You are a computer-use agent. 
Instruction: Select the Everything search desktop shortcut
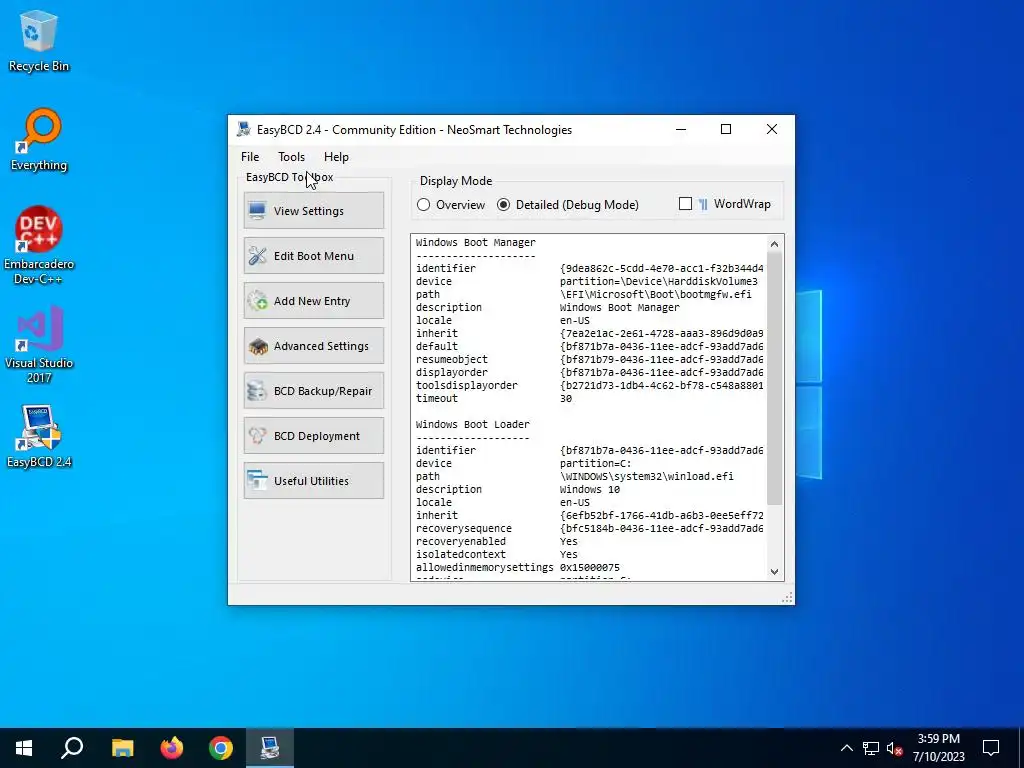point(39,140)
